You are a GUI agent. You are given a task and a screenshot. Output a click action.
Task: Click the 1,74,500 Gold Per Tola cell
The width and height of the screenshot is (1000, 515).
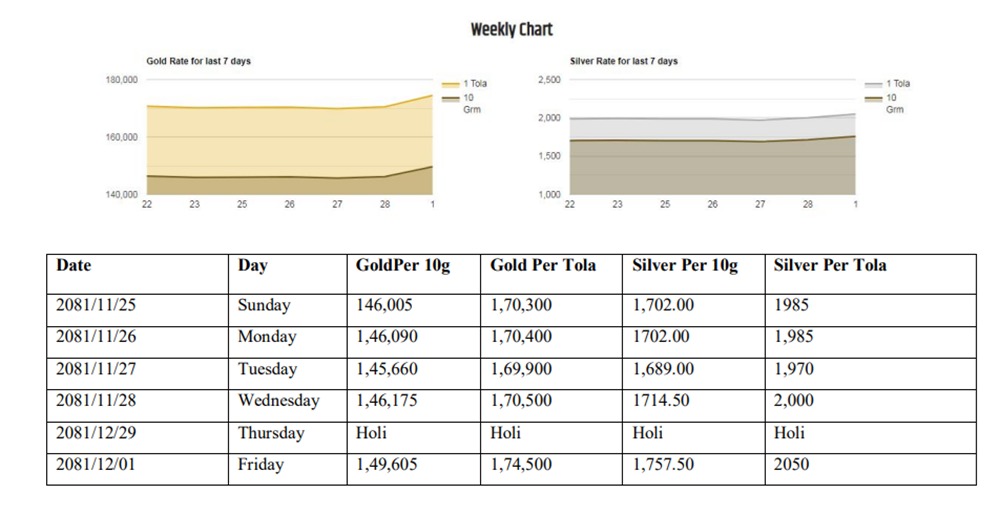click(523, 465)
